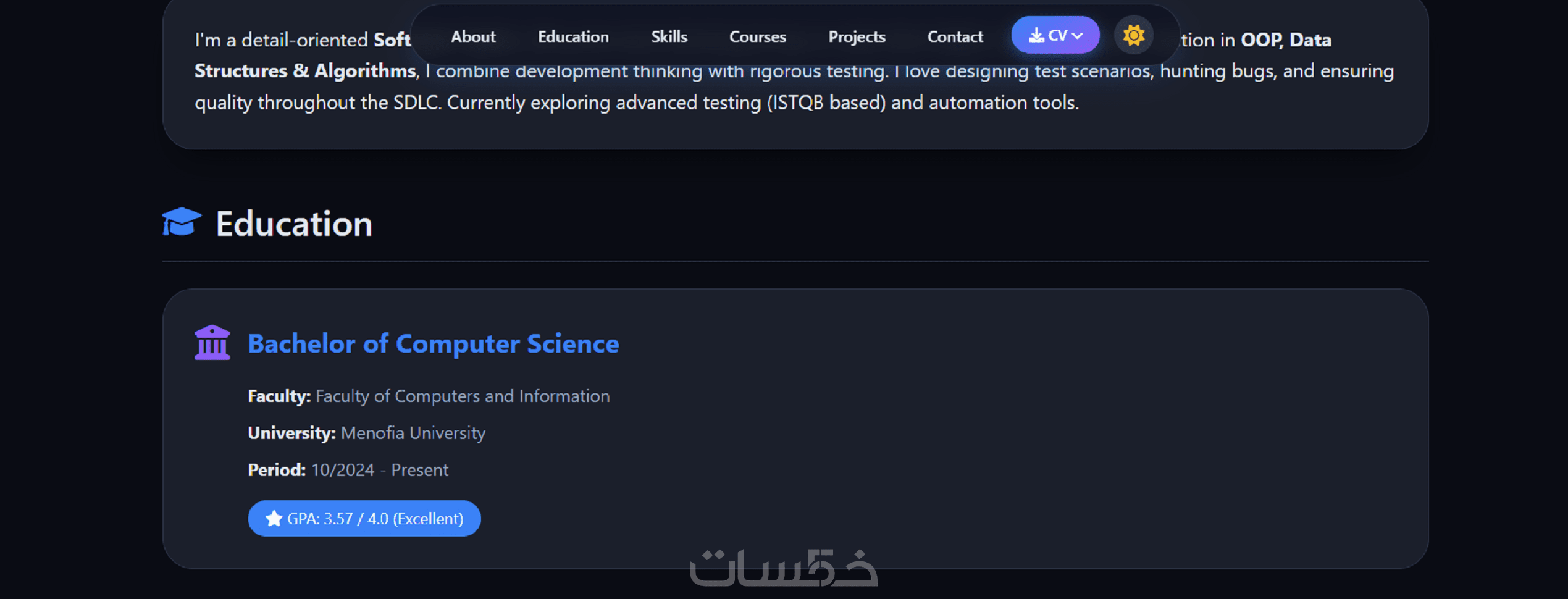Click the large Education section heading
This screenshot has width=1568, height=599.
click(294, 224)
